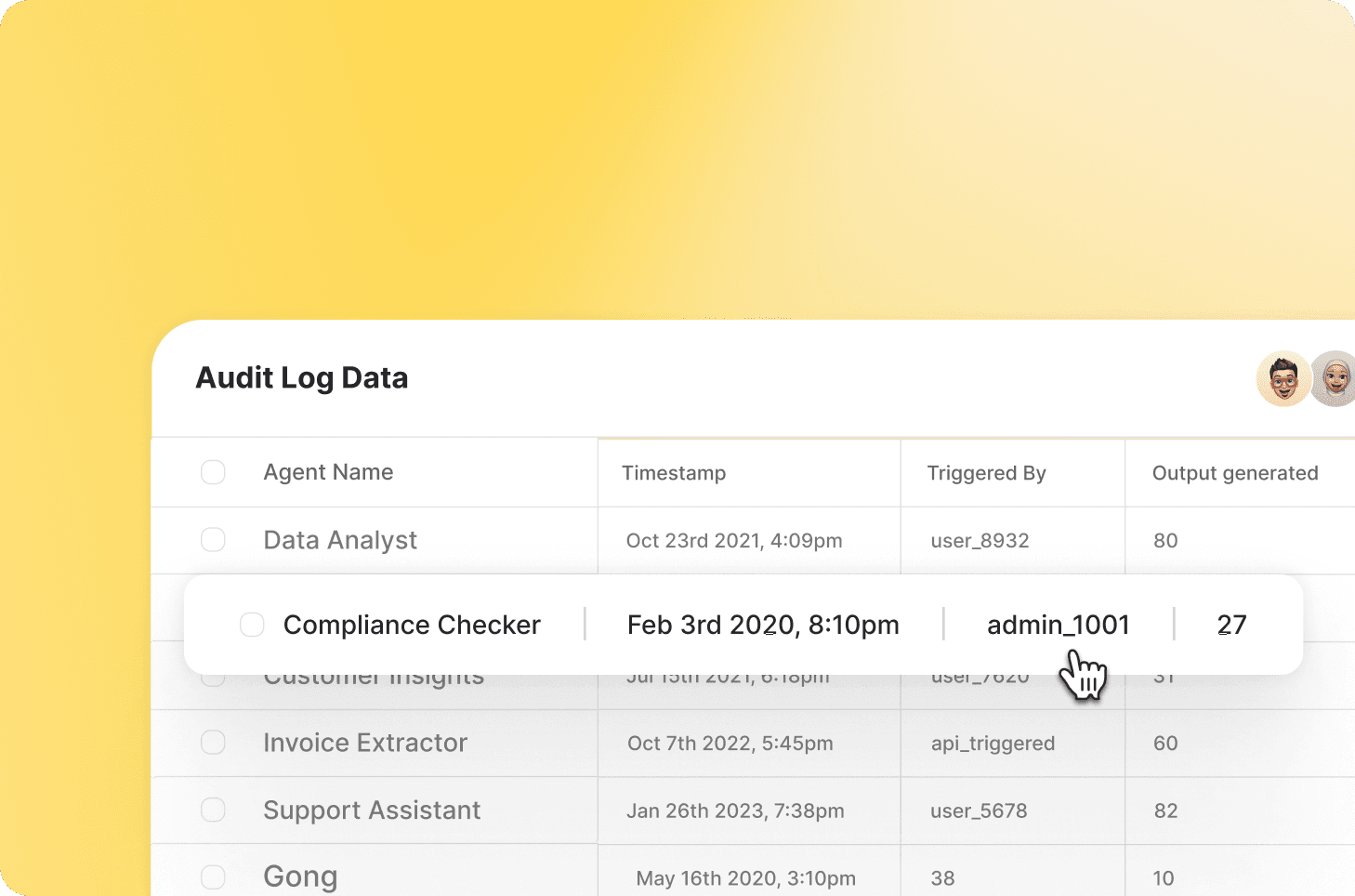This screenshot has width=1355, height=896.
Task: Enable the Support Assistant row checkbox
Action: tap(213, 810)
